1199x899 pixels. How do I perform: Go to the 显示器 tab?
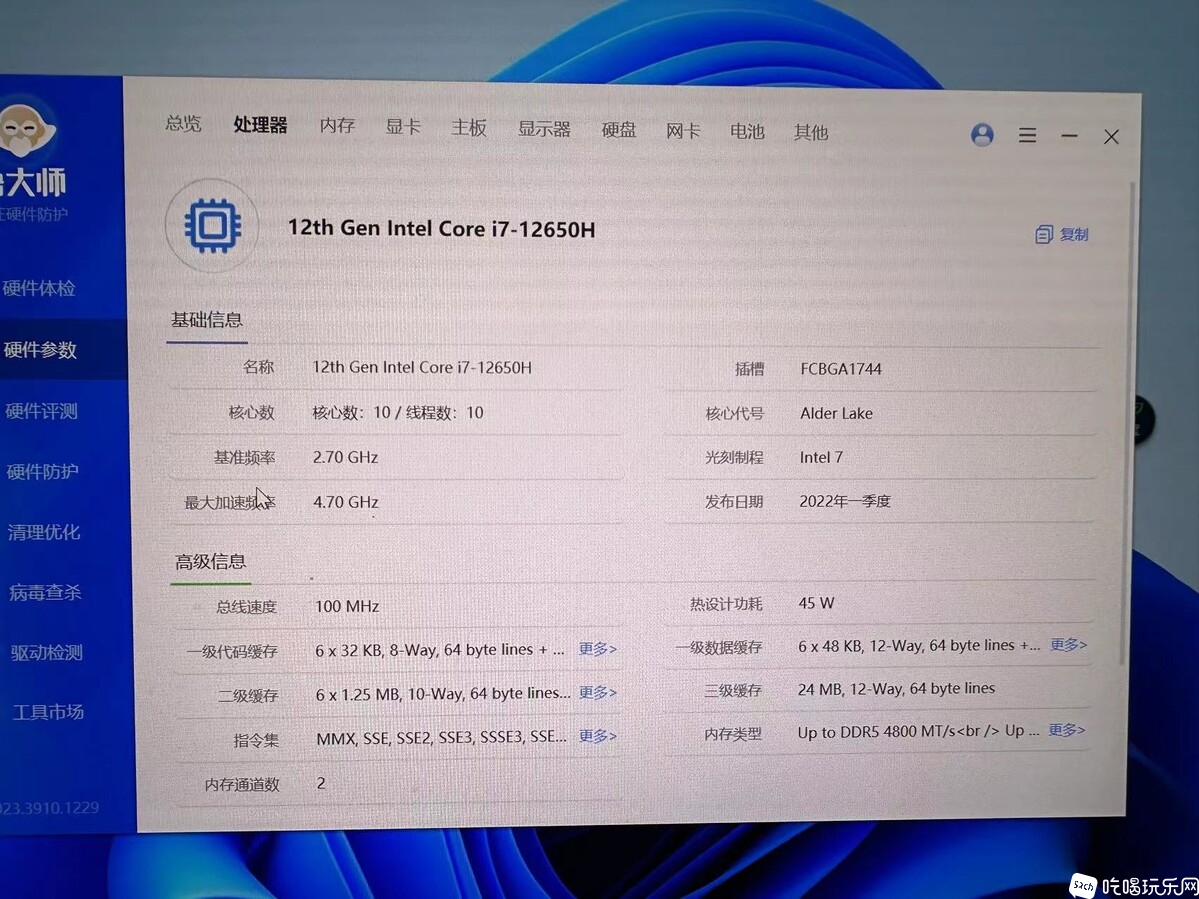(x=544, y=129)
